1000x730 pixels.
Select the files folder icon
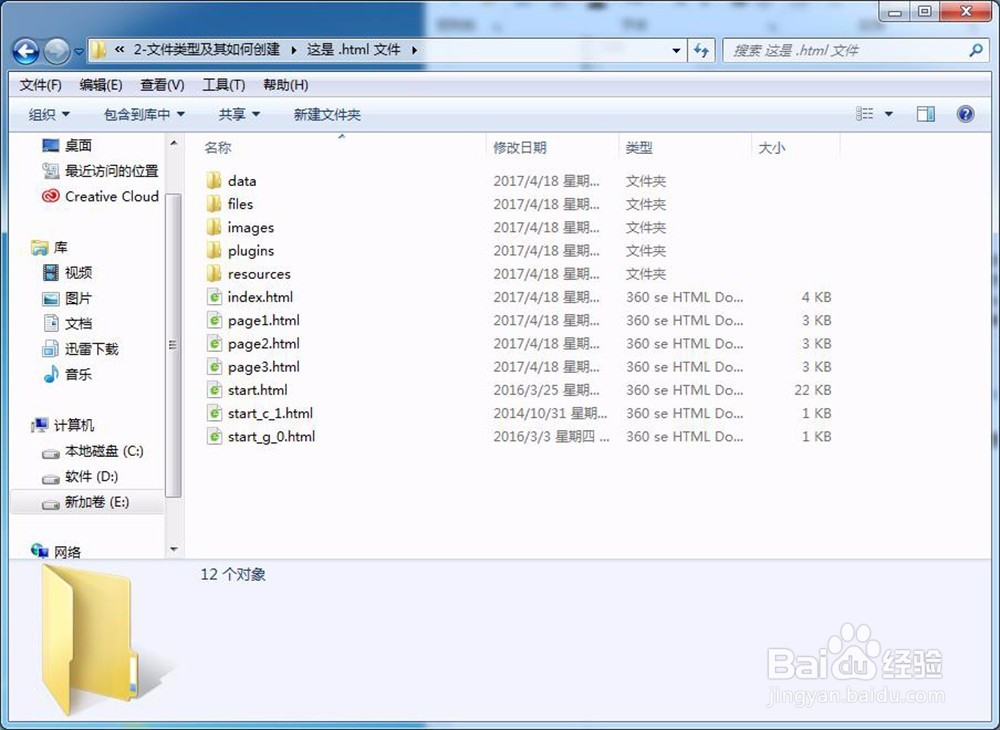pyautogui.click(x=214, y=204)
